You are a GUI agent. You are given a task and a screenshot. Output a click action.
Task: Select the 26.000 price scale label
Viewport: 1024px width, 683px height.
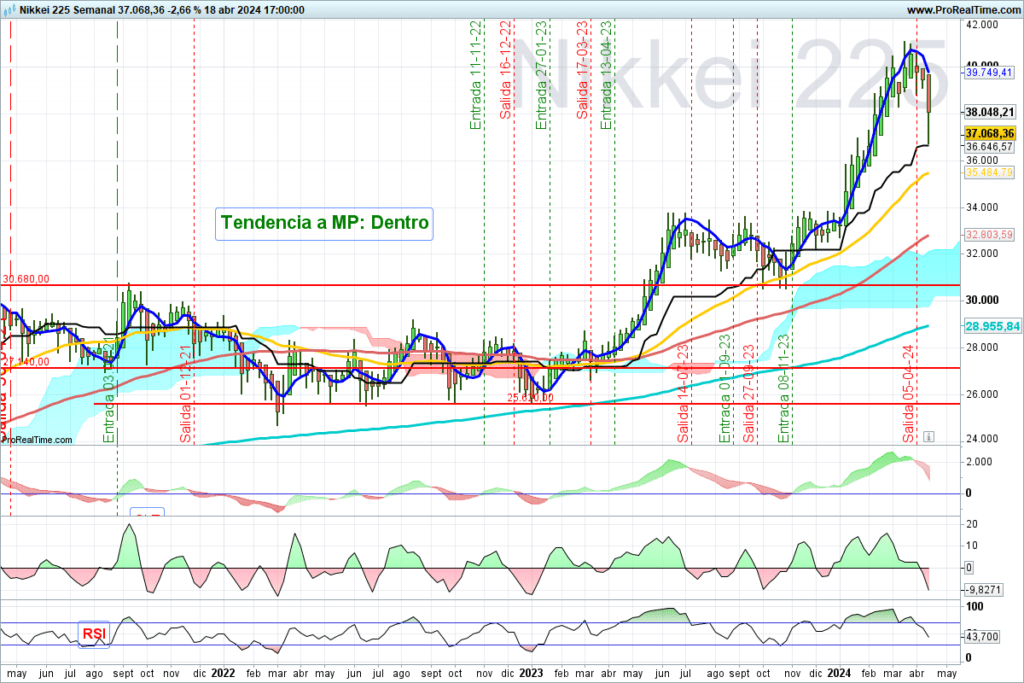pos(982,394)
